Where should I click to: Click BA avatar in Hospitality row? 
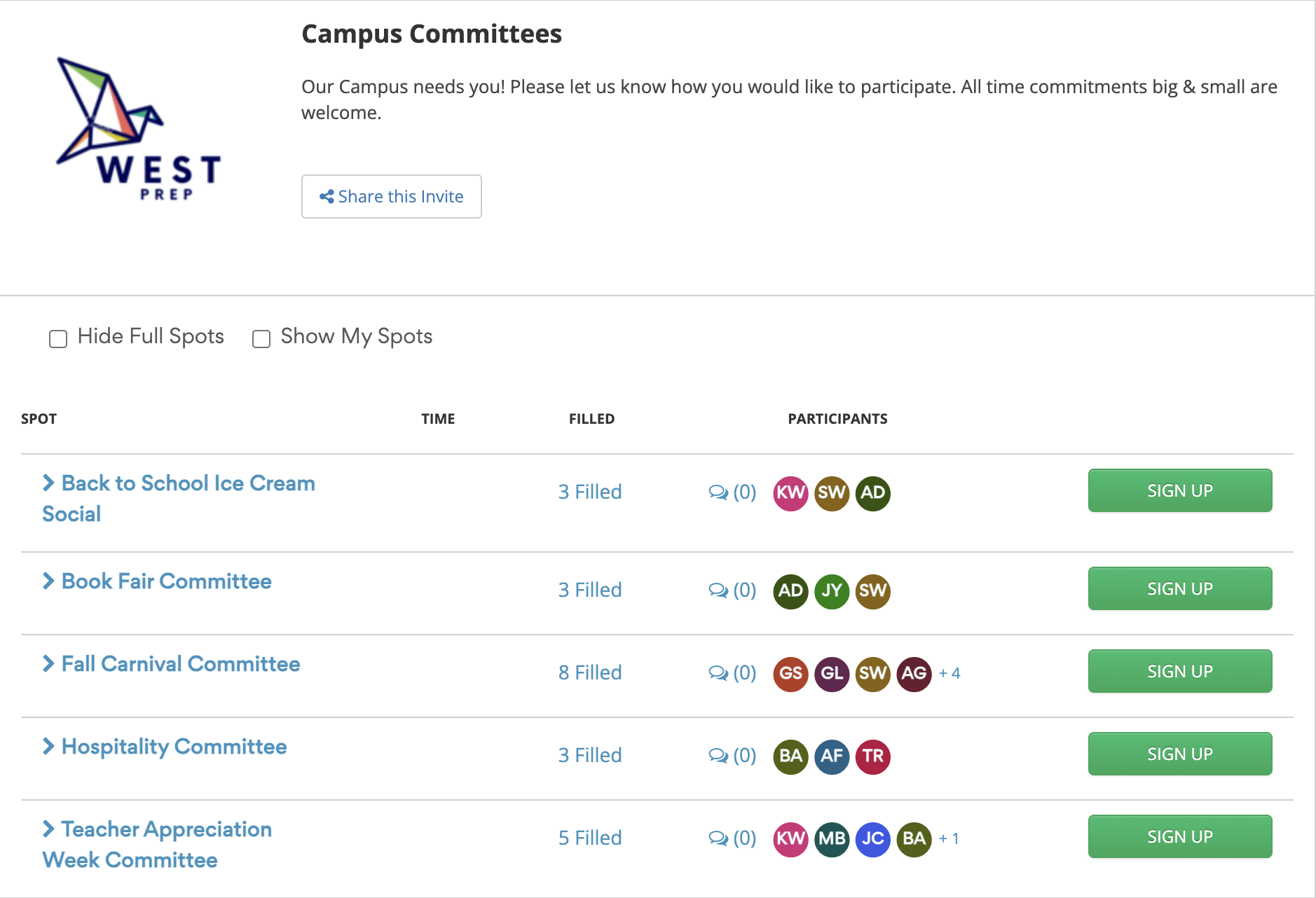[x=790, y=757]
